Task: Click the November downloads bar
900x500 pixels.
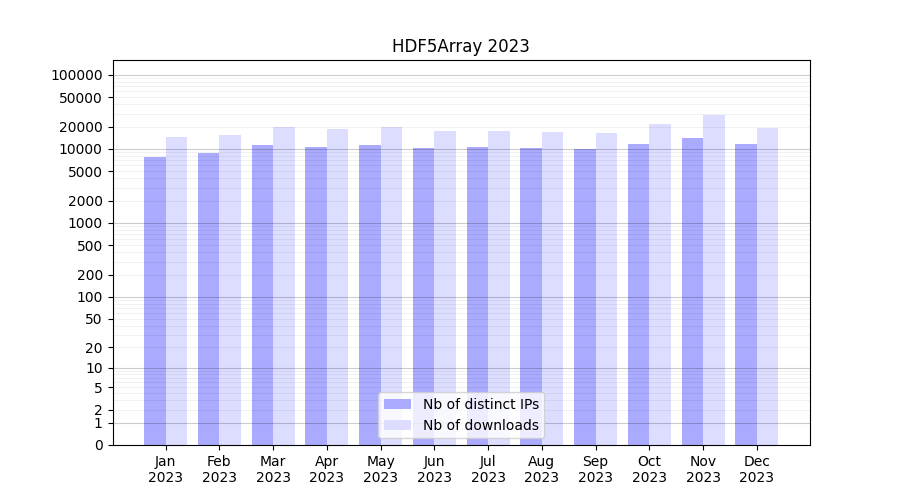Action: coord(714,280)
